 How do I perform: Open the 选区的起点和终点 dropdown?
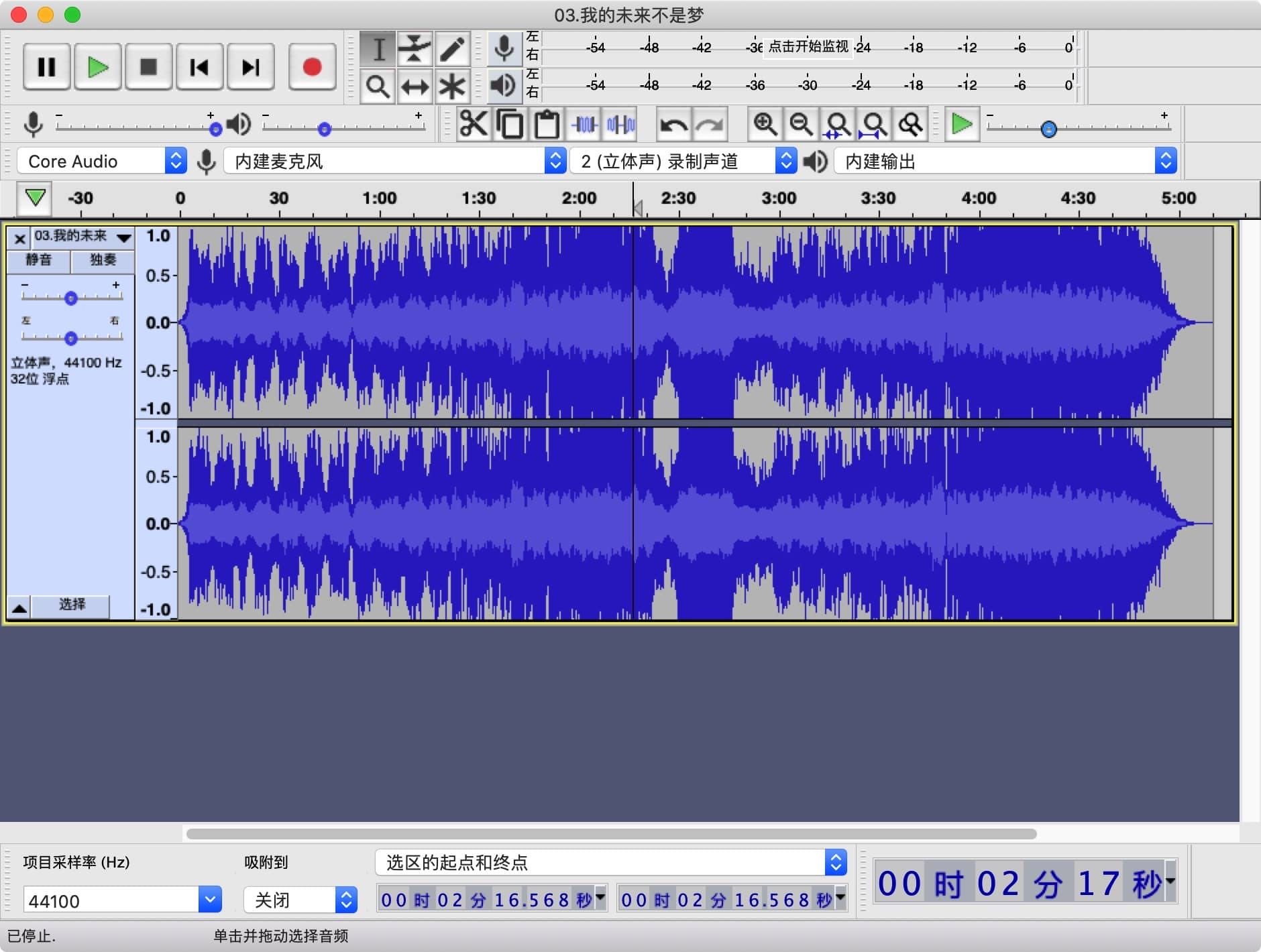pyautogui.click(x=611, y=862)
